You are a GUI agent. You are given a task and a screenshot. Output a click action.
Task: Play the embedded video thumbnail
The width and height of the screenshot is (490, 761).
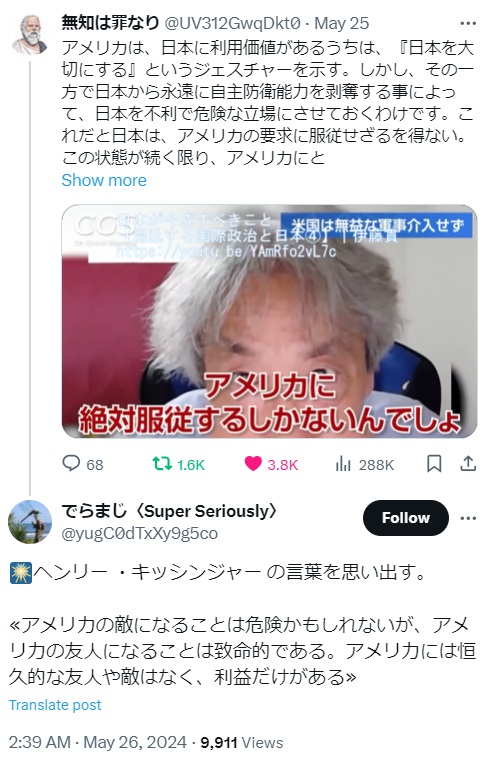(269, 321)
